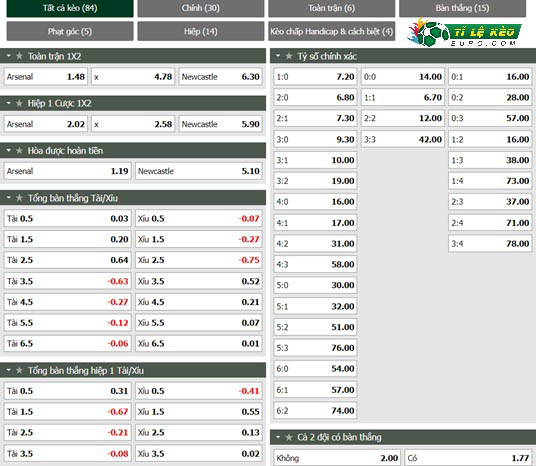Screen dimensions: 536x466
Task: Collapse Cả 2 đội có bàn thắng arrow
Action: pos(278,437)
